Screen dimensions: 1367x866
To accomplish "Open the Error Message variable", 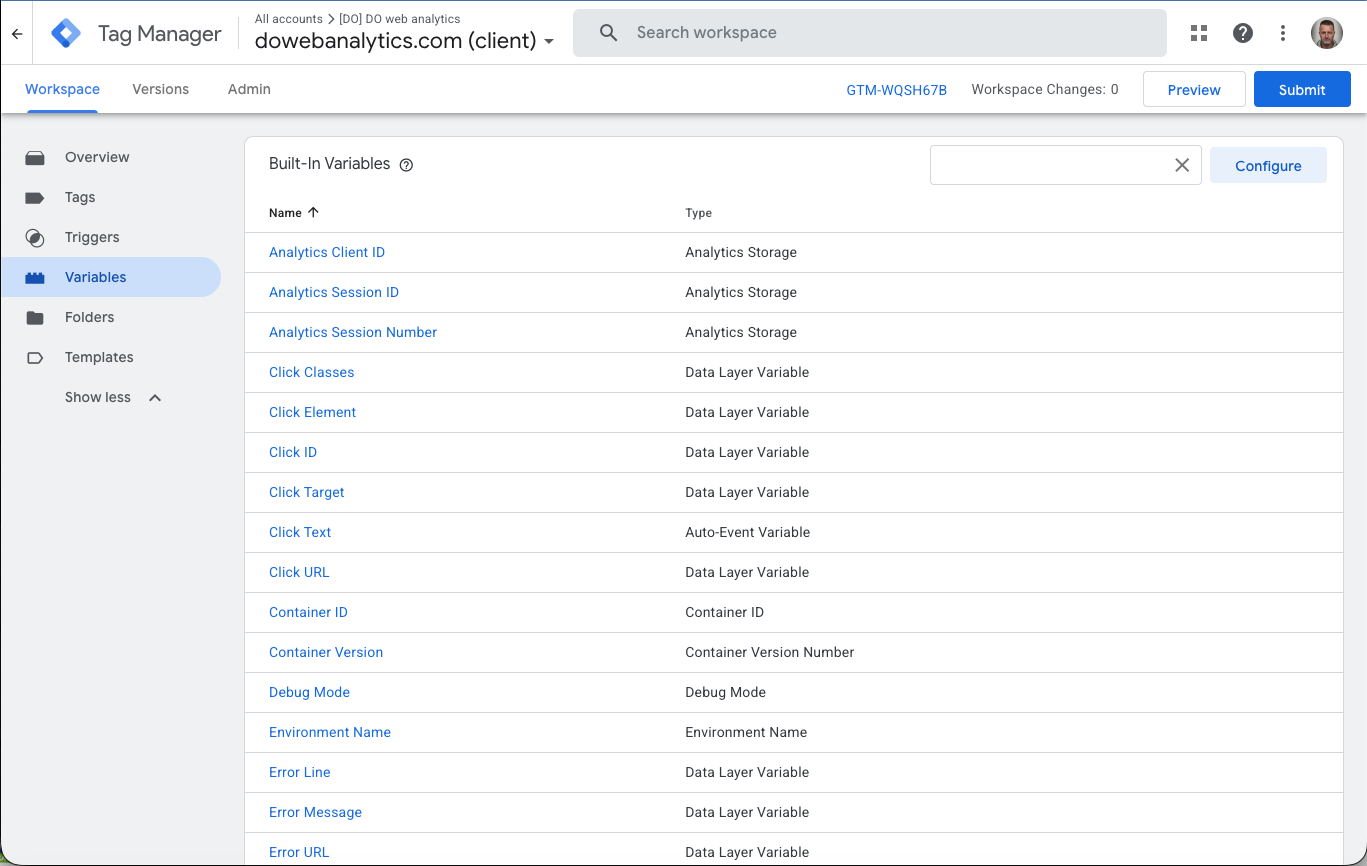I will pyautogui.click(x=315, y=812).
